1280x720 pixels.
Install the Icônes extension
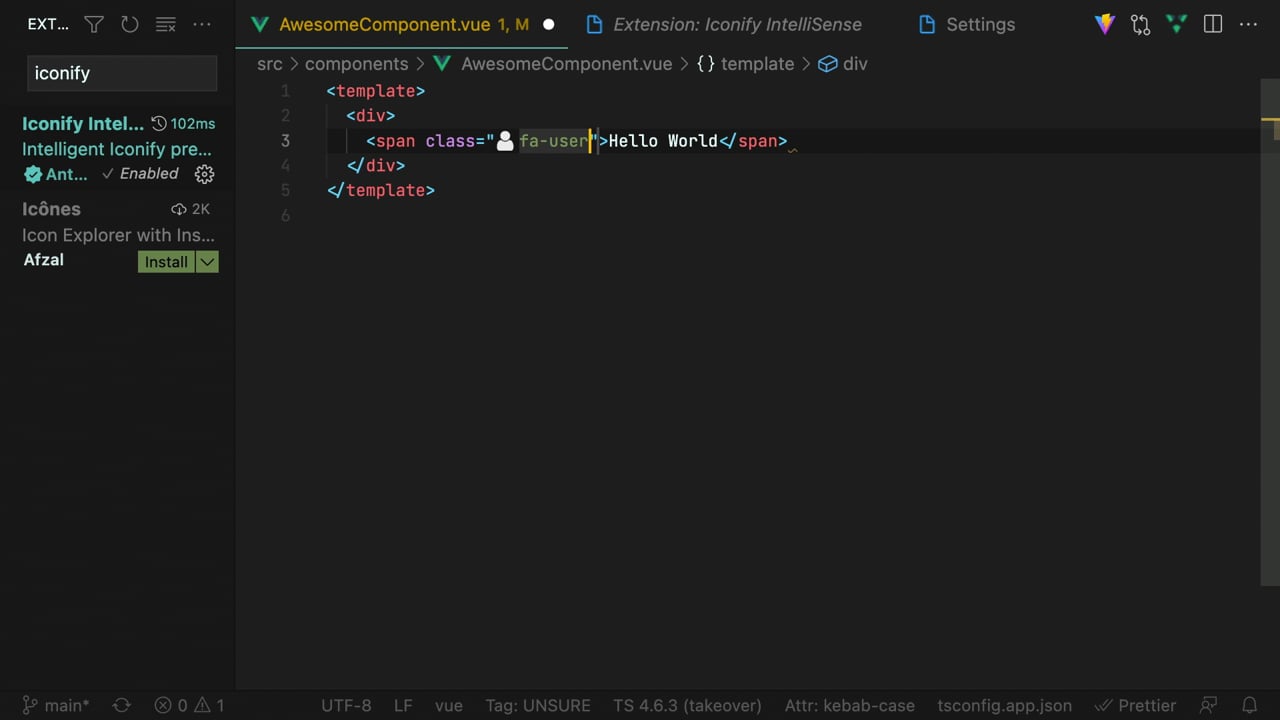point(166,262)
